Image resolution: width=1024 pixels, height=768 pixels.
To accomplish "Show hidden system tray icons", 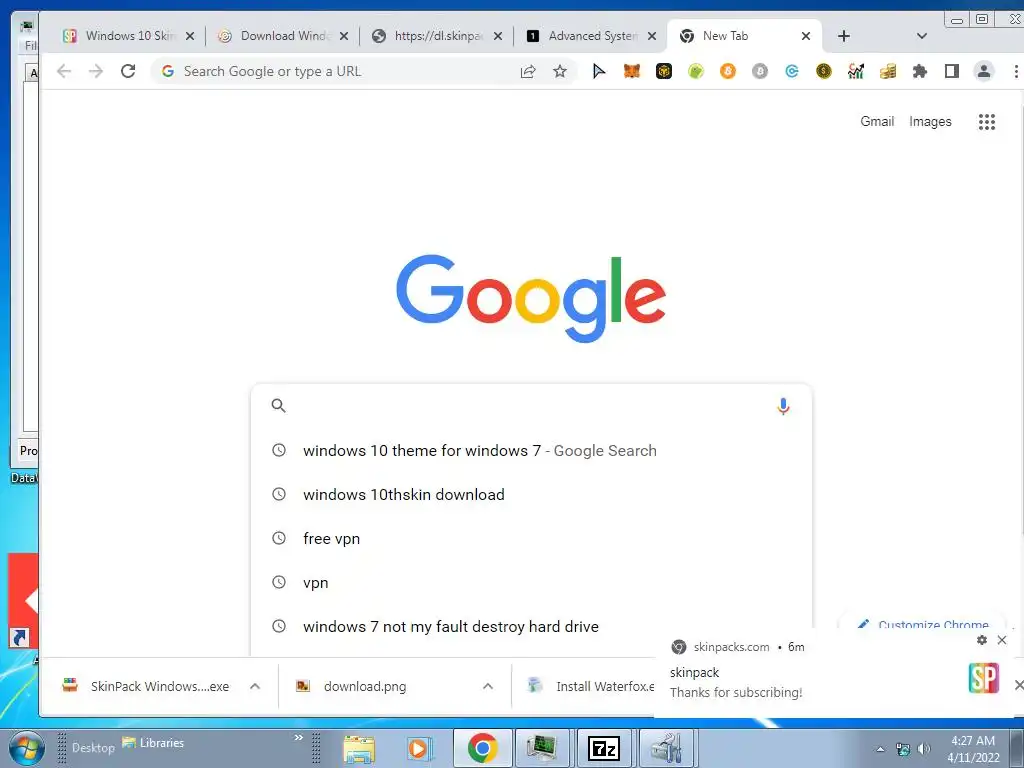I will click(880, 749).
